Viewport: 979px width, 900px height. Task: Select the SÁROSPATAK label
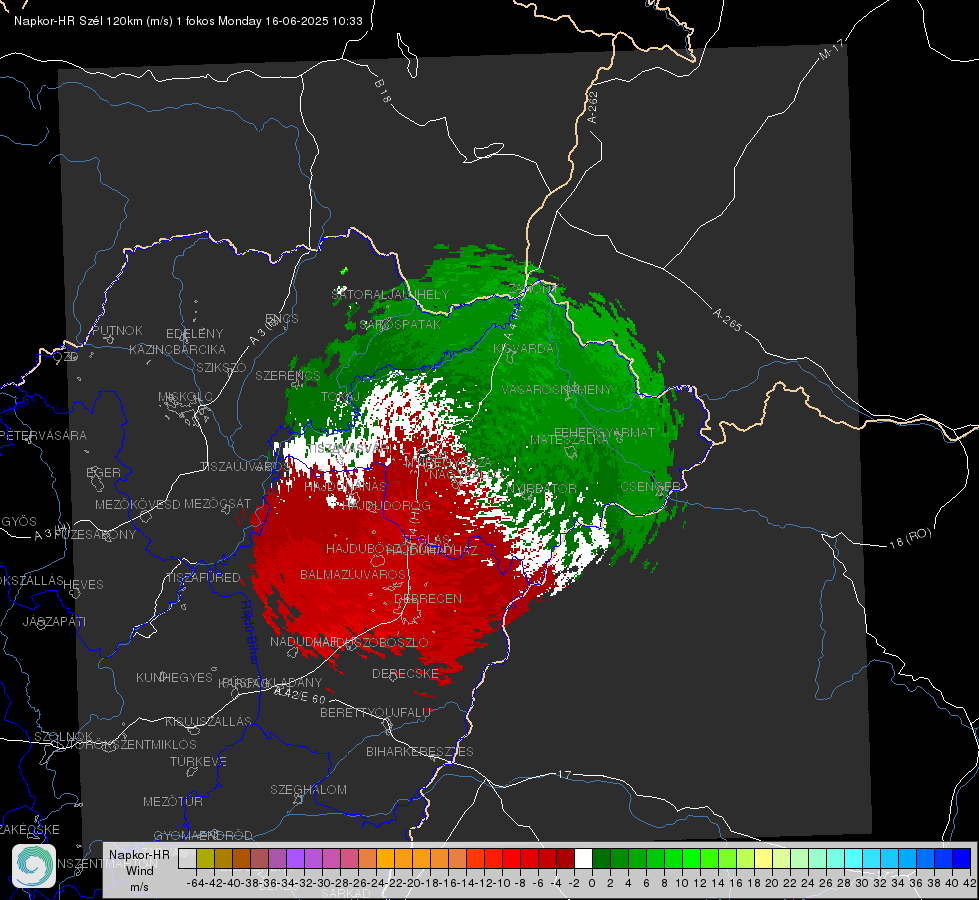[400, 324]
